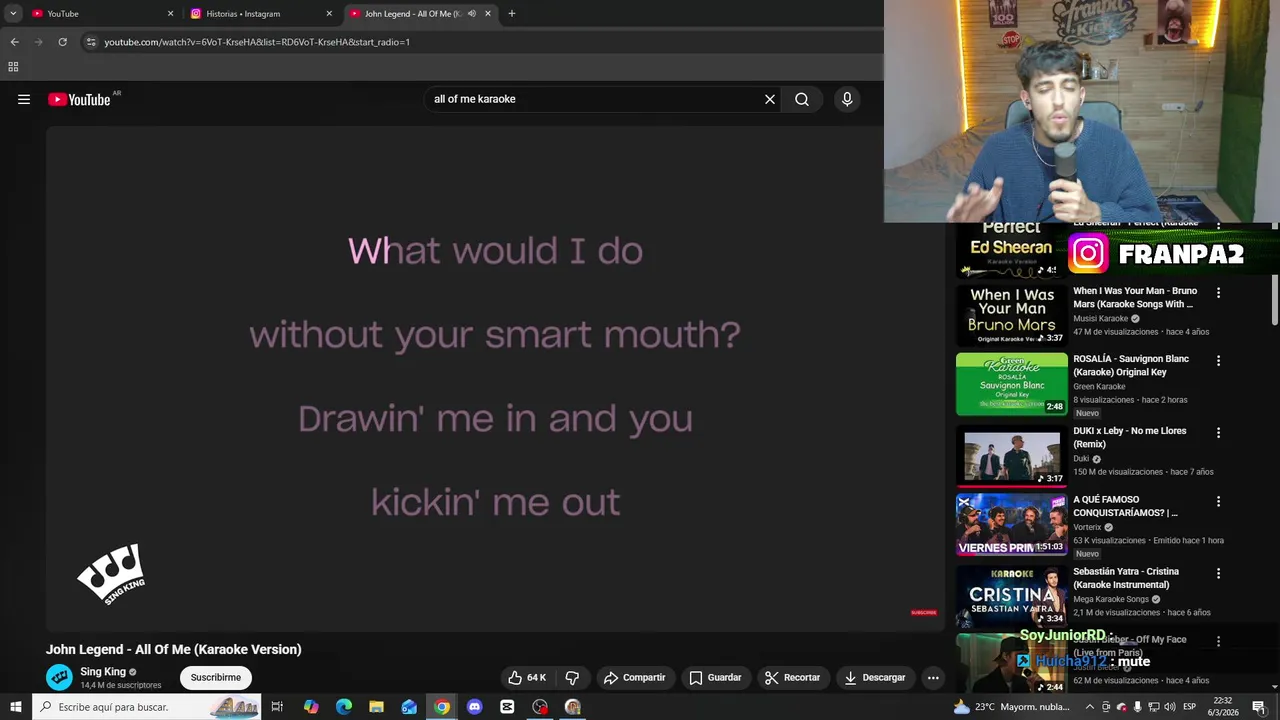Open the browser apps grid icon
1280x720 pixels.
[x=13, y=67]
